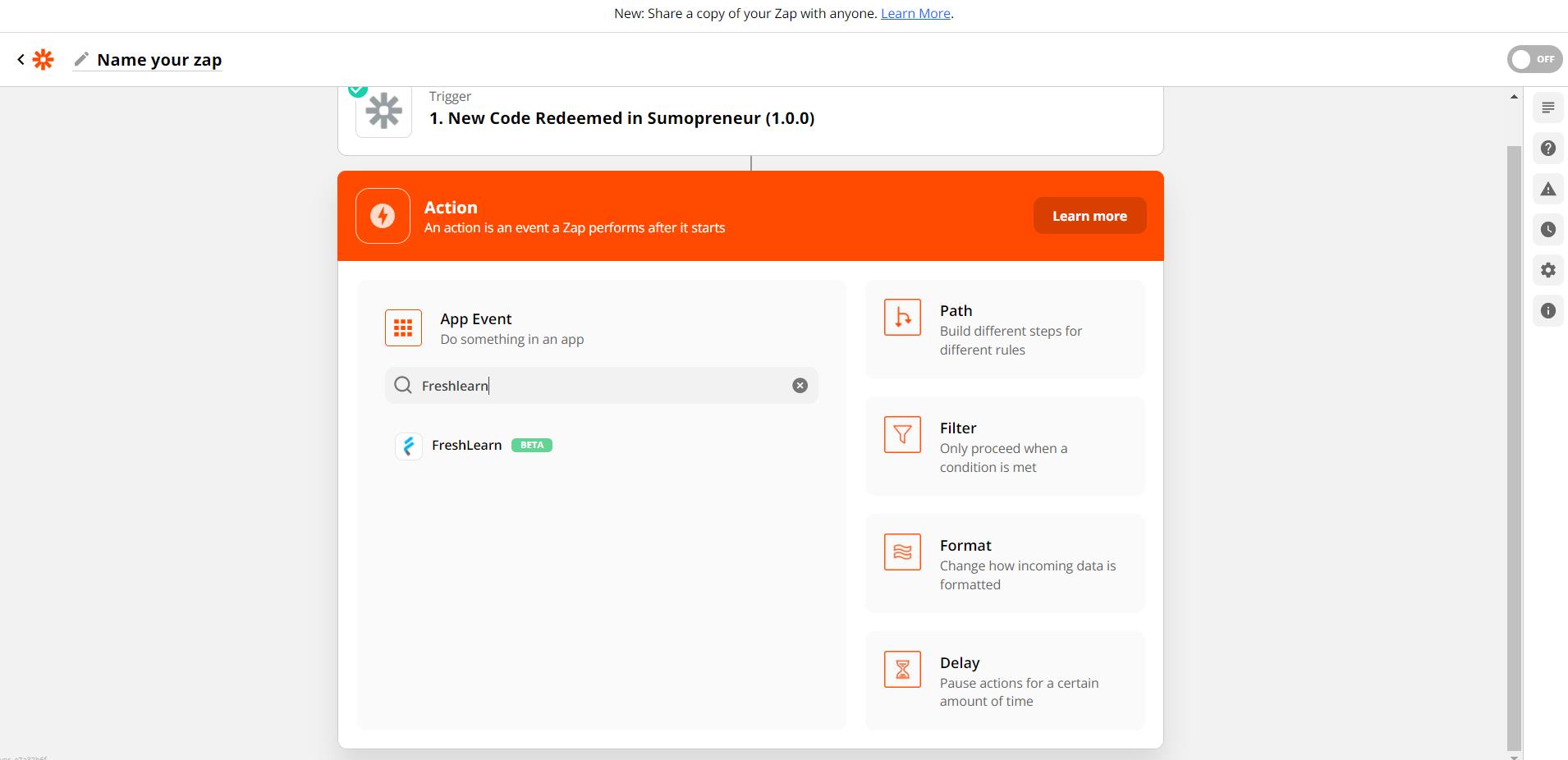Click the search magnifier icon
Screen dimensions: 1568x760
[403, 386]
